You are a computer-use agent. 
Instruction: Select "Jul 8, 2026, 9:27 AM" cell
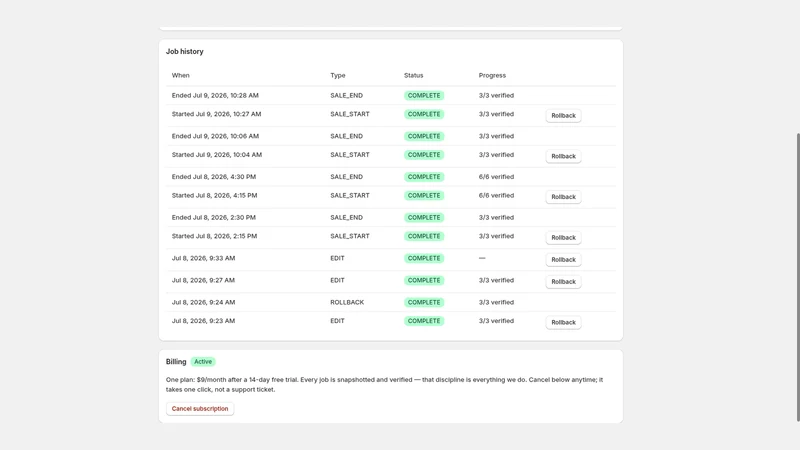pos(203,280)
